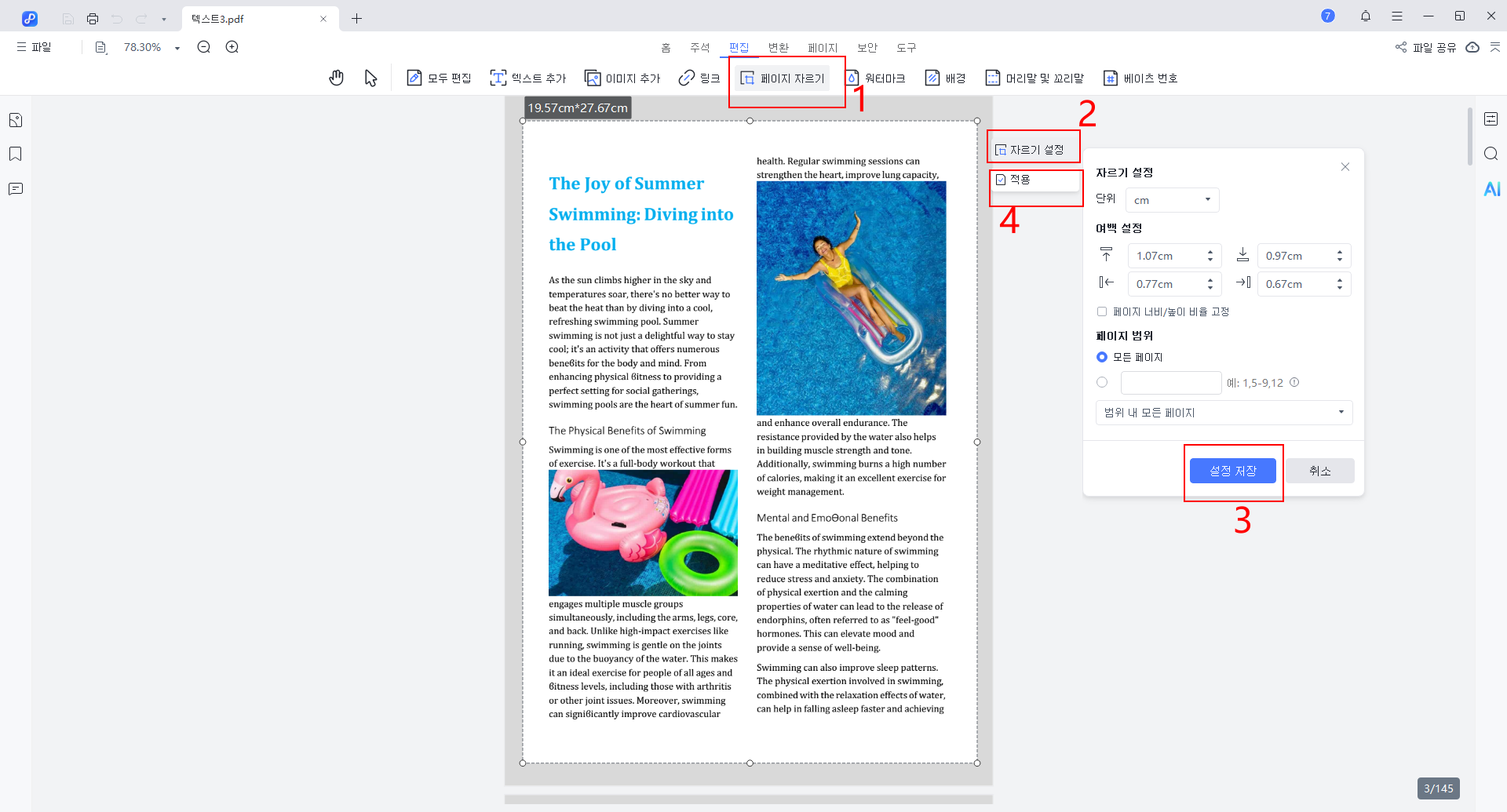Click the undo arrow icon
The height and width of the screenshot is (812, 1507).
click(117, 18)
